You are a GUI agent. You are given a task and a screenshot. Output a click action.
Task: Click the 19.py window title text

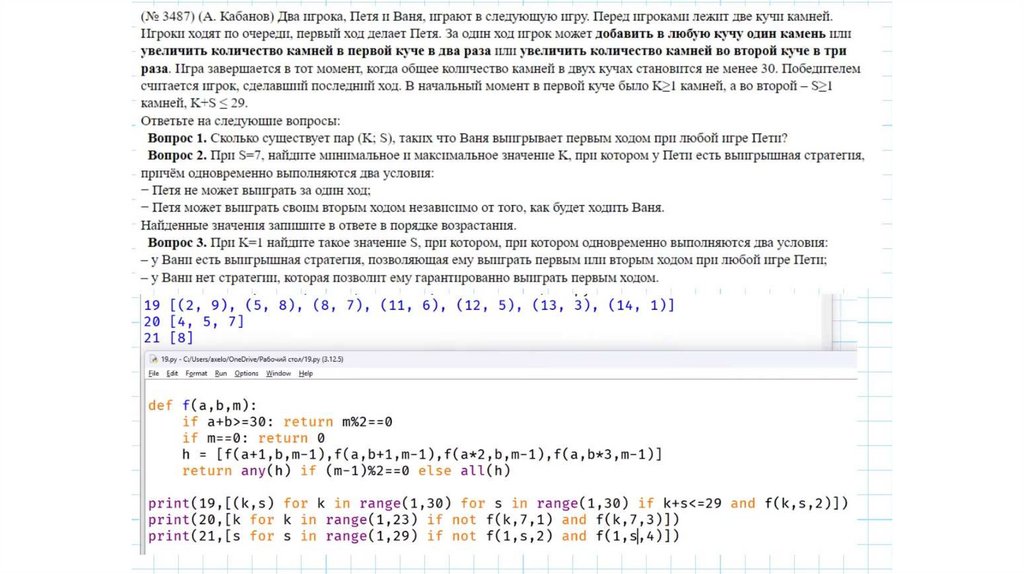click(x=252, y=359)
